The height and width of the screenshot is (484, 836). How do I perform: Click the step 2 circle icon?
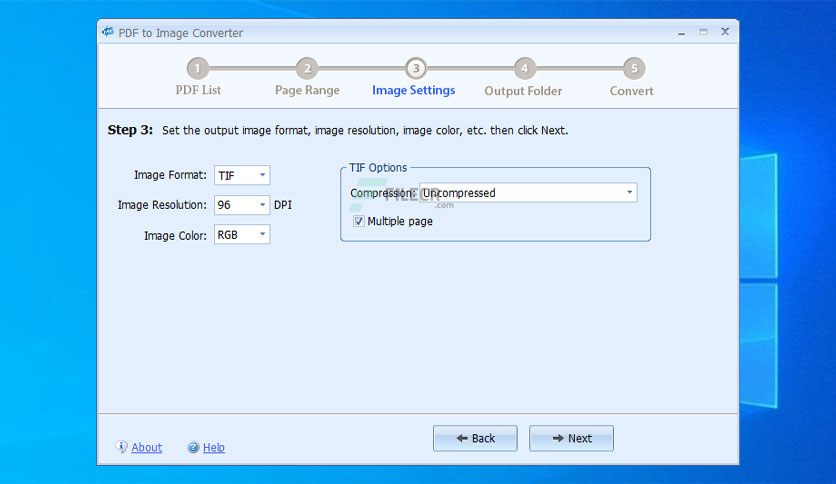pyautogui.click(x=307, y=68)
